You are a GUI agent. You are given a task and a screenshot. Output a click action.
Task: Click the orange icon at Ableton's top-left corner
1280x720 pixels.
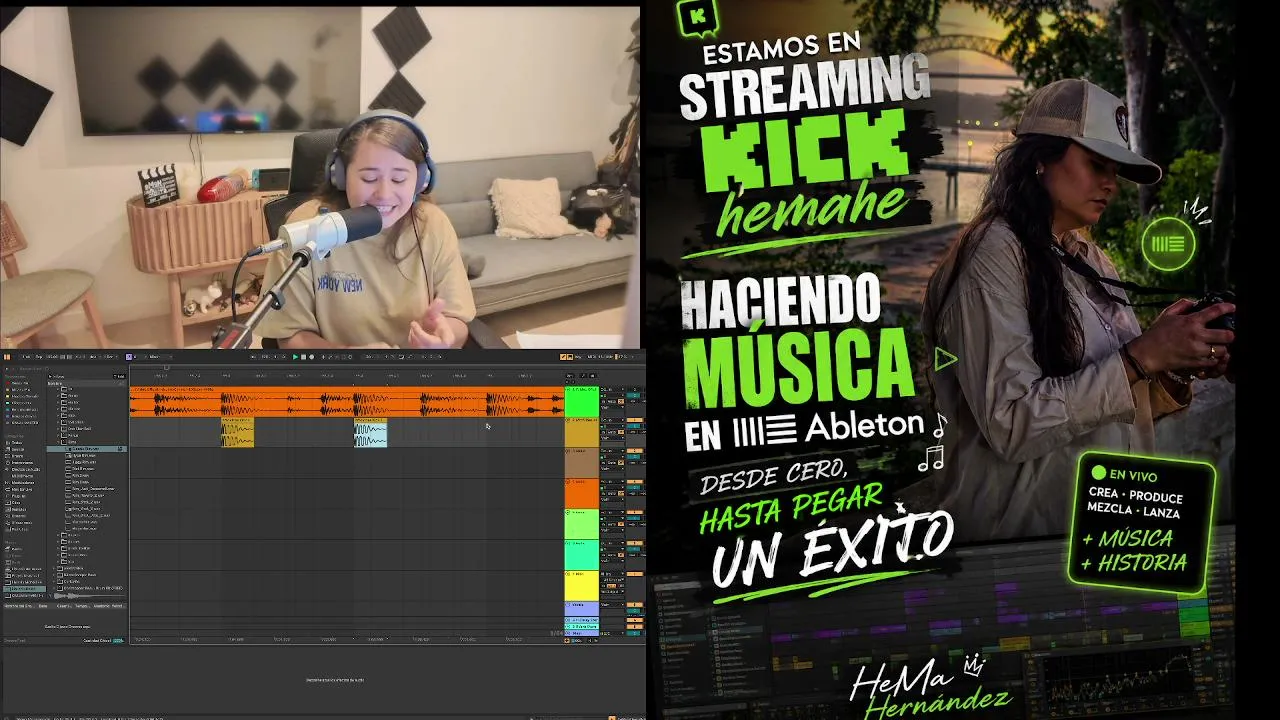click(x=7, y=357)
